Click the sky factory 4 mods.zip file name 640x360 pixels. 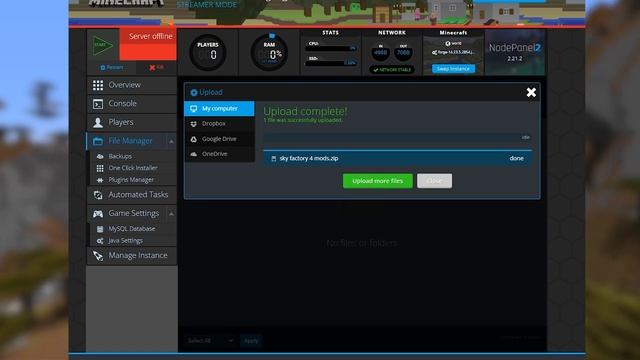309,158
